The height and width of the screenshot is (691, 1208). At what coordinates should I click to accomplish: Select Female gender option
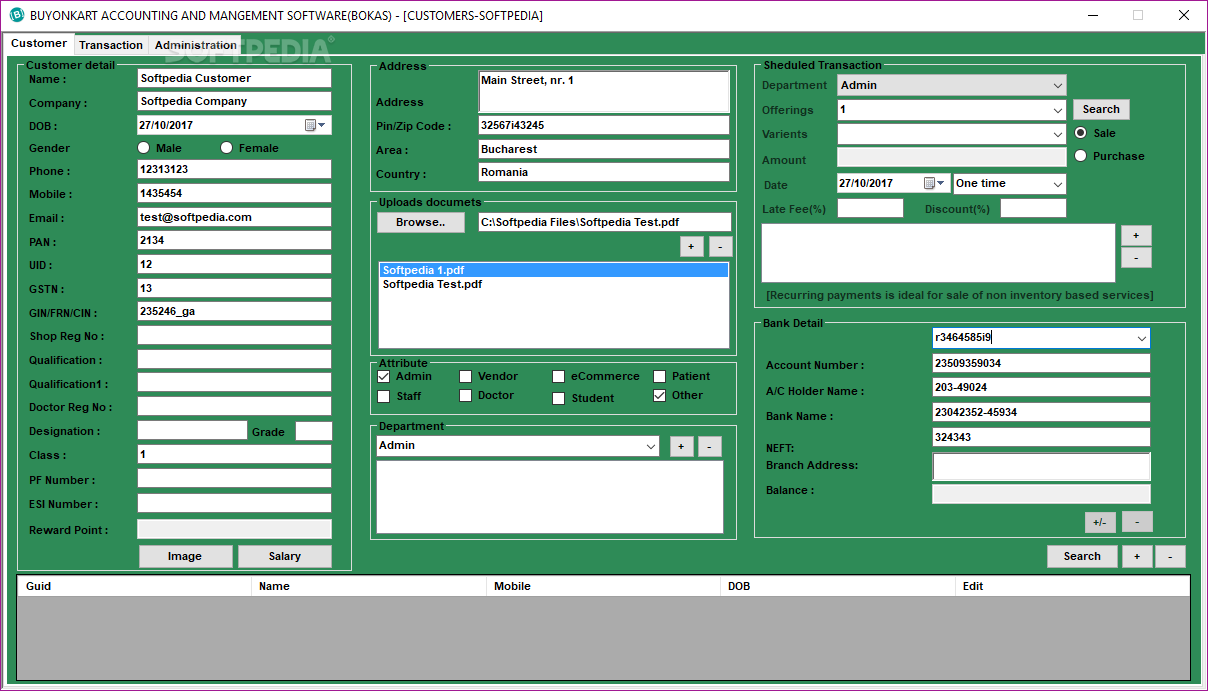click(x=227, y=148)
